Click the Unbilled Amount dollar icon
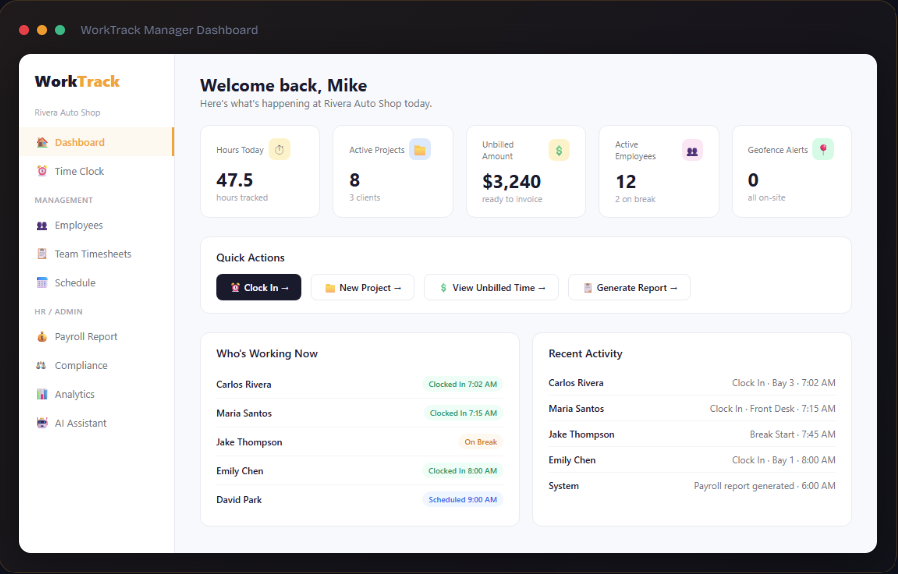The image size is (898, 574). coord(559,150)
